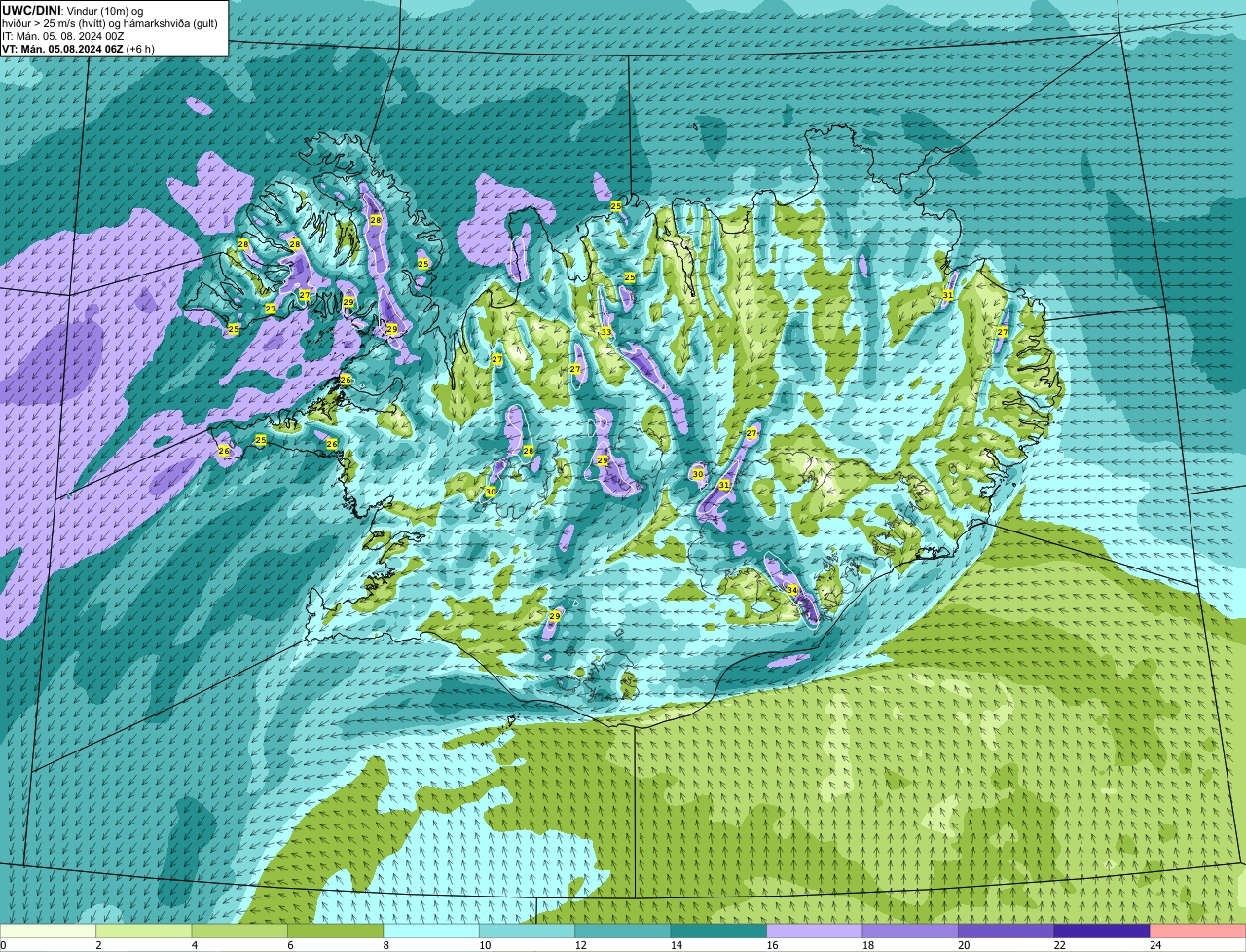Click the 20–22 m/s legend color segment
The height and width of the screenshot is (952, 1246).
(1006, 931)
